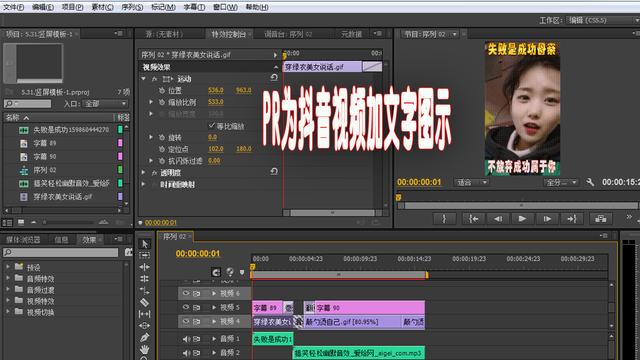Viewport: 640px width, 360px height.
Task: Select the Rolling Edit tool
Action: 144,279
